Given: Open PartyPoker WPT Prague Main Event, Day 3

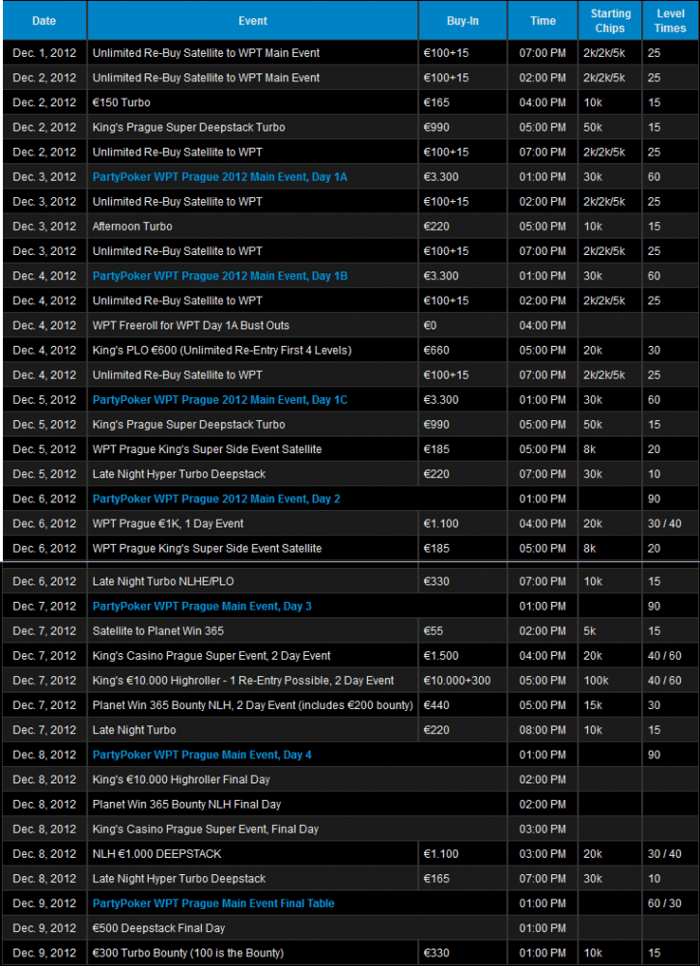Looking at the screenshot, I should coord(202,606).
